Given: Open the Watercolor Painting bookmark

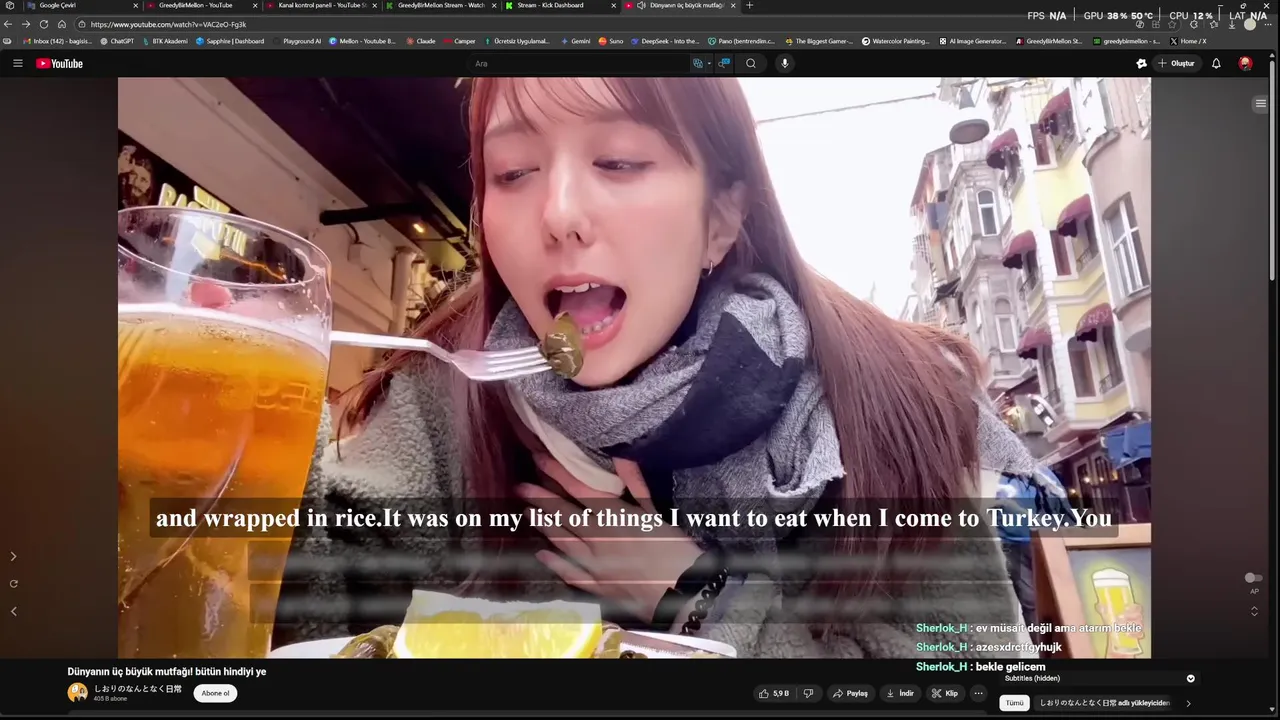Looking at the screenshot, I should (x=896, y=41).
